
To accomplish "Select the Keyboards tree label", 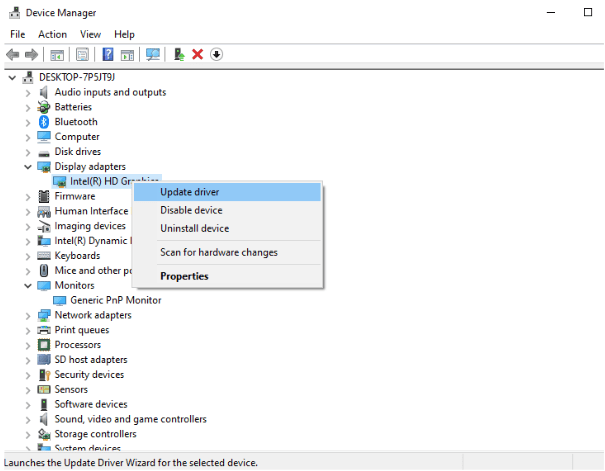I will 77,256.
